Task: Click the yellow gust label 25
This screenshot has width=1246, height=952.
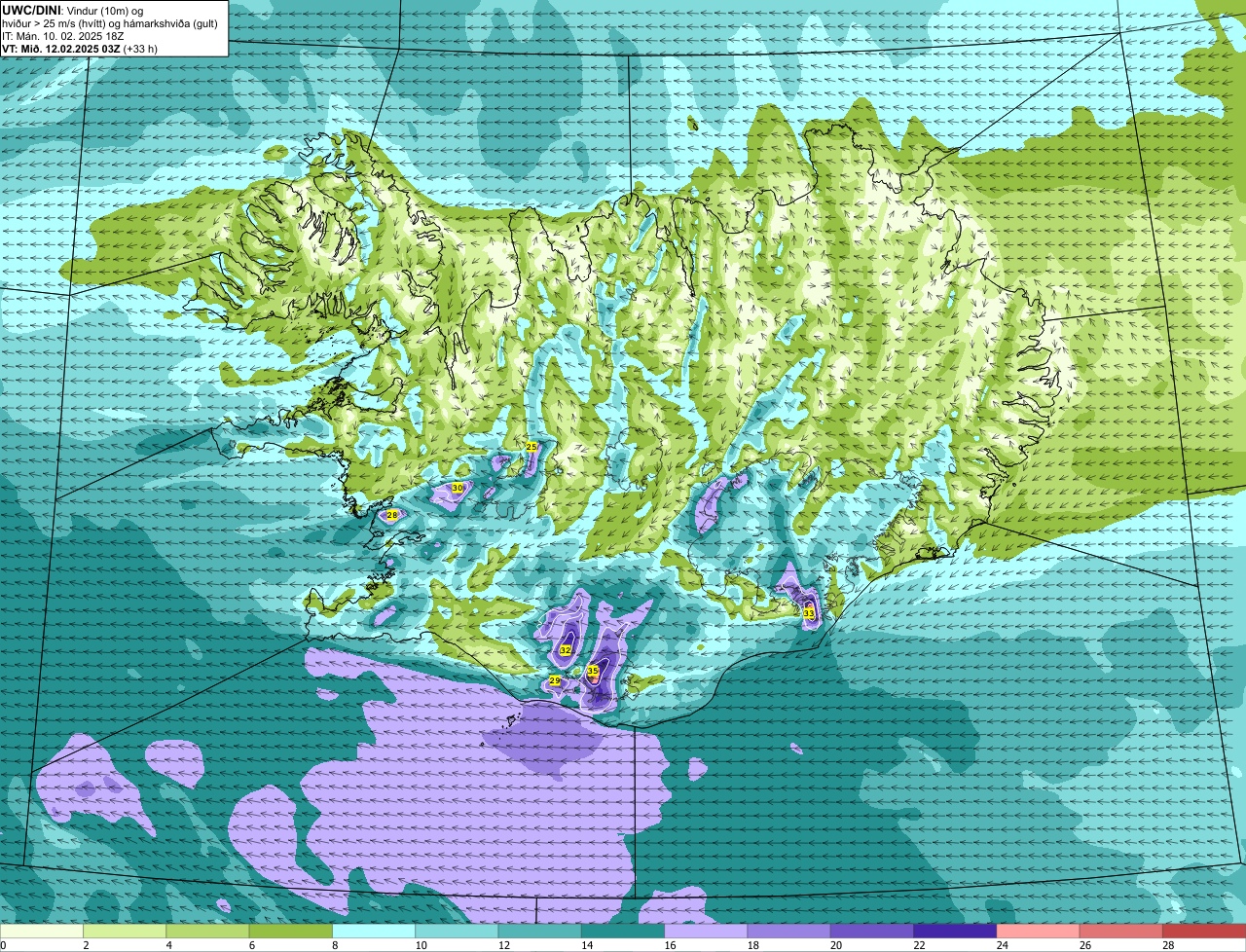Action: pyautogui.click(x=531, y=446)
